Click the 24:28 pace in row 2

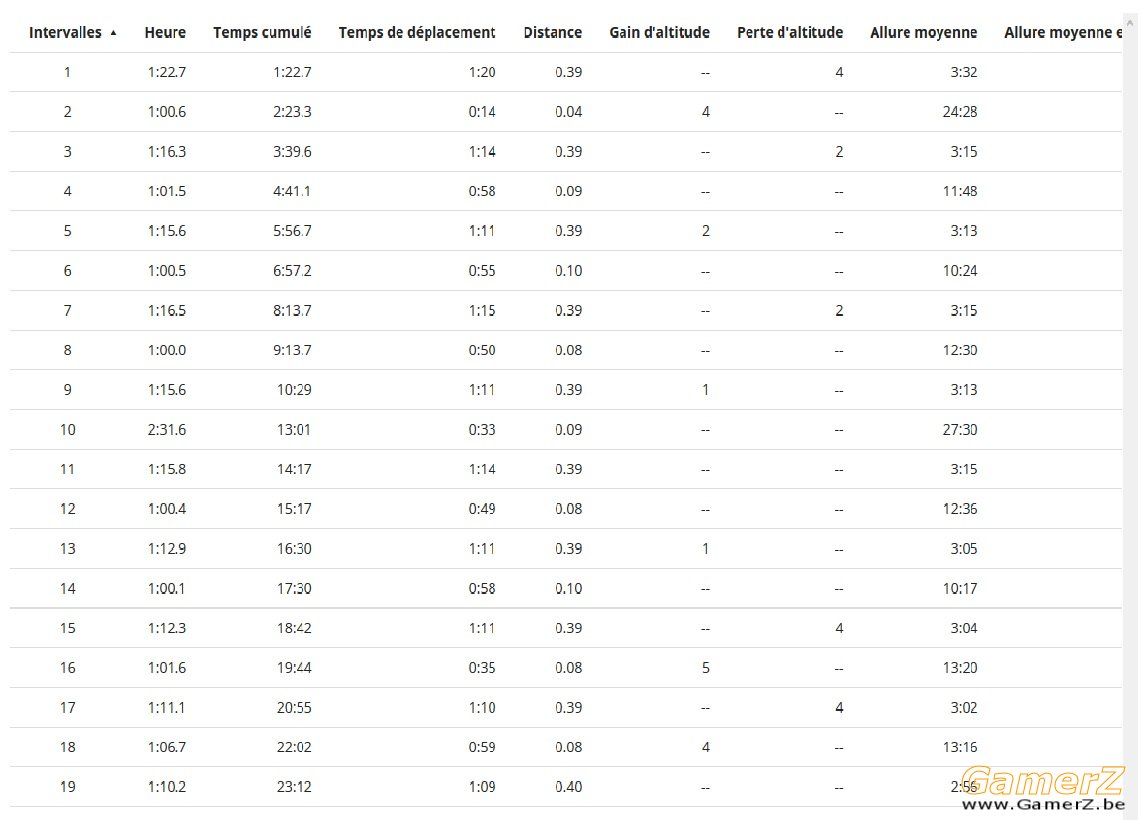click(x=960, y=112)
